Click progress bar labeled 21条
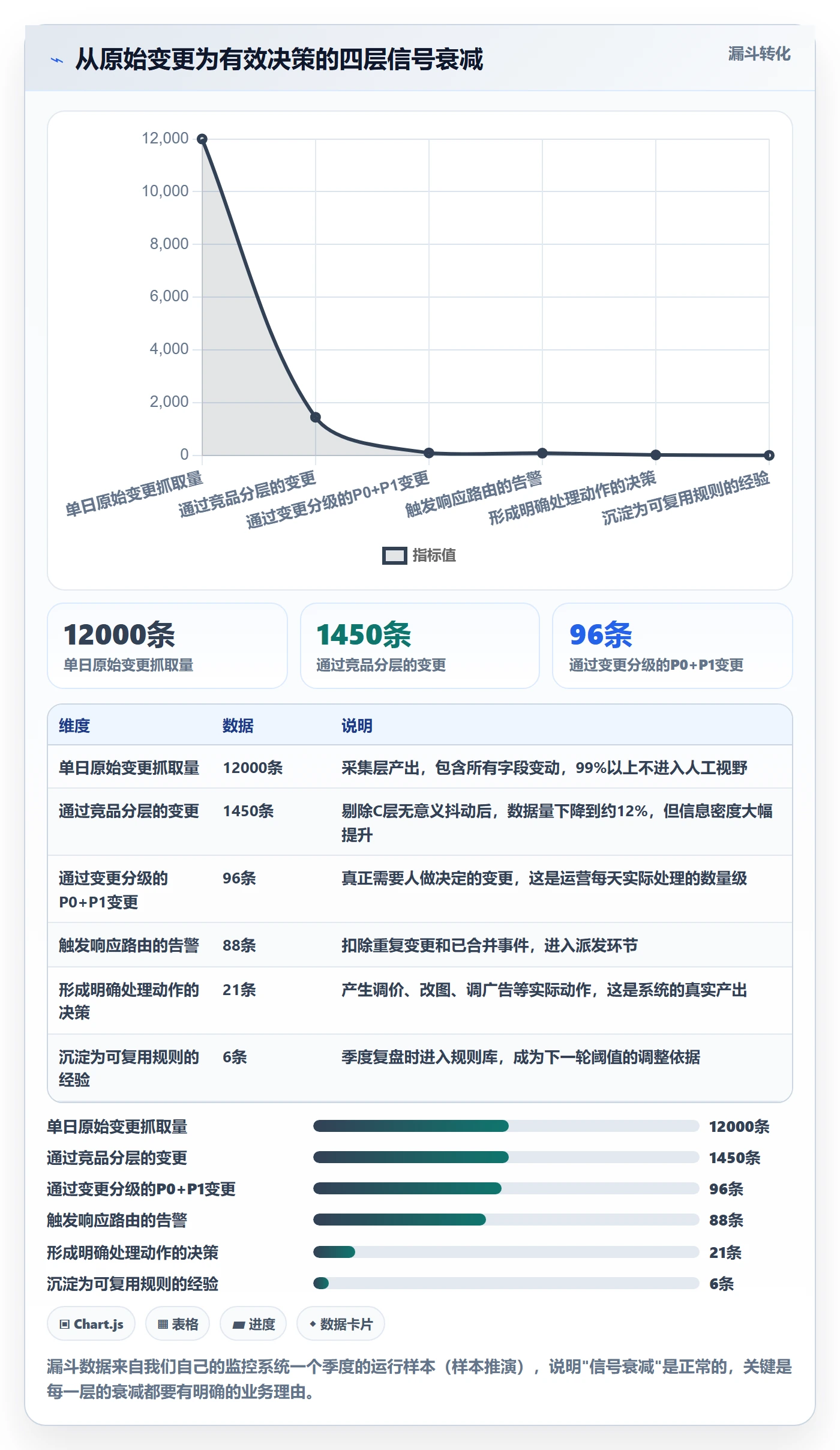840x1450 pixels. pyautogui.click(x=506, y=1252)
